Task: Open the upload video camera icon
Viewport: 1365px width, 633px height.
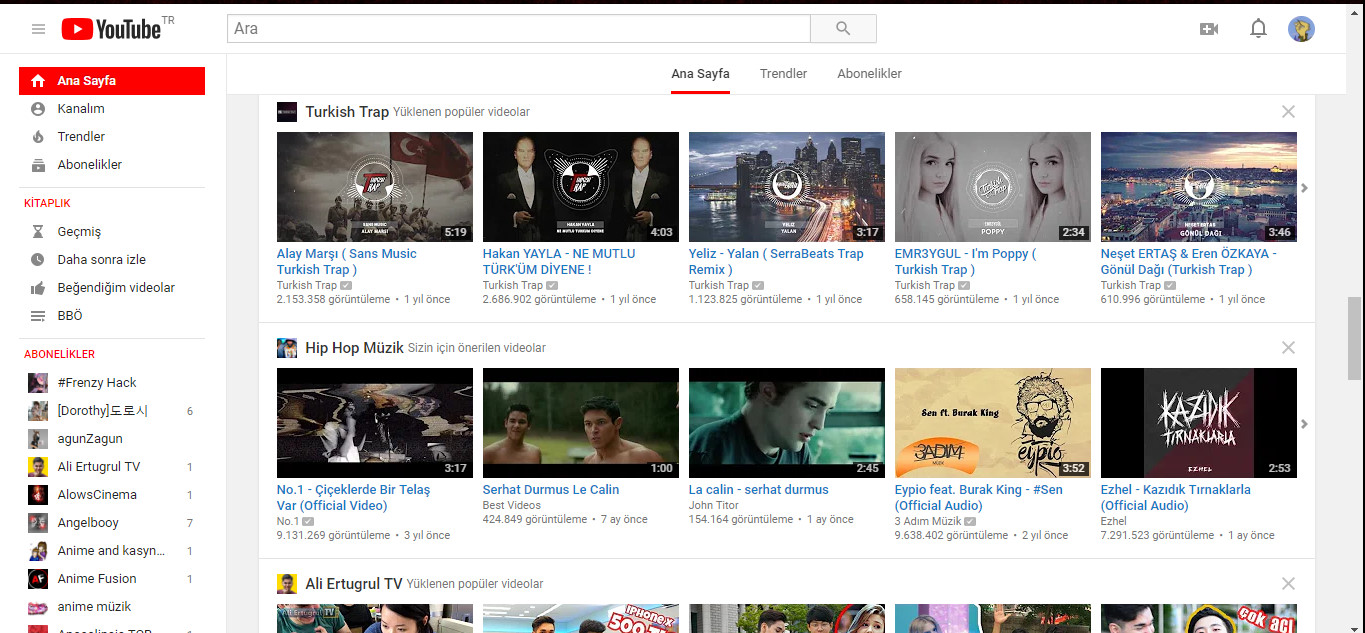Action: [1209, 29]
